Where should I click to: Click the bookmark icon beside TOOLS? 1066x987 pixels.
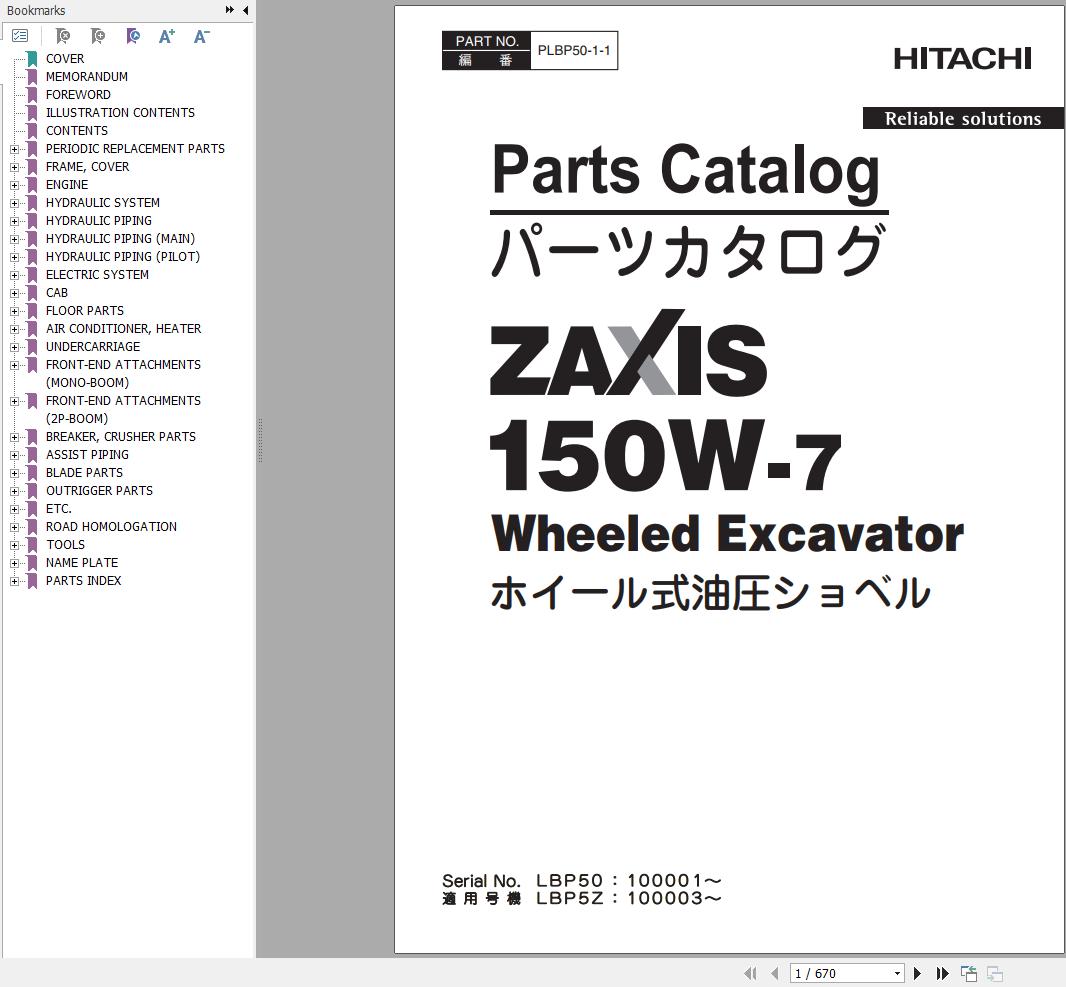pyautogui.click(x=32, y=544)
